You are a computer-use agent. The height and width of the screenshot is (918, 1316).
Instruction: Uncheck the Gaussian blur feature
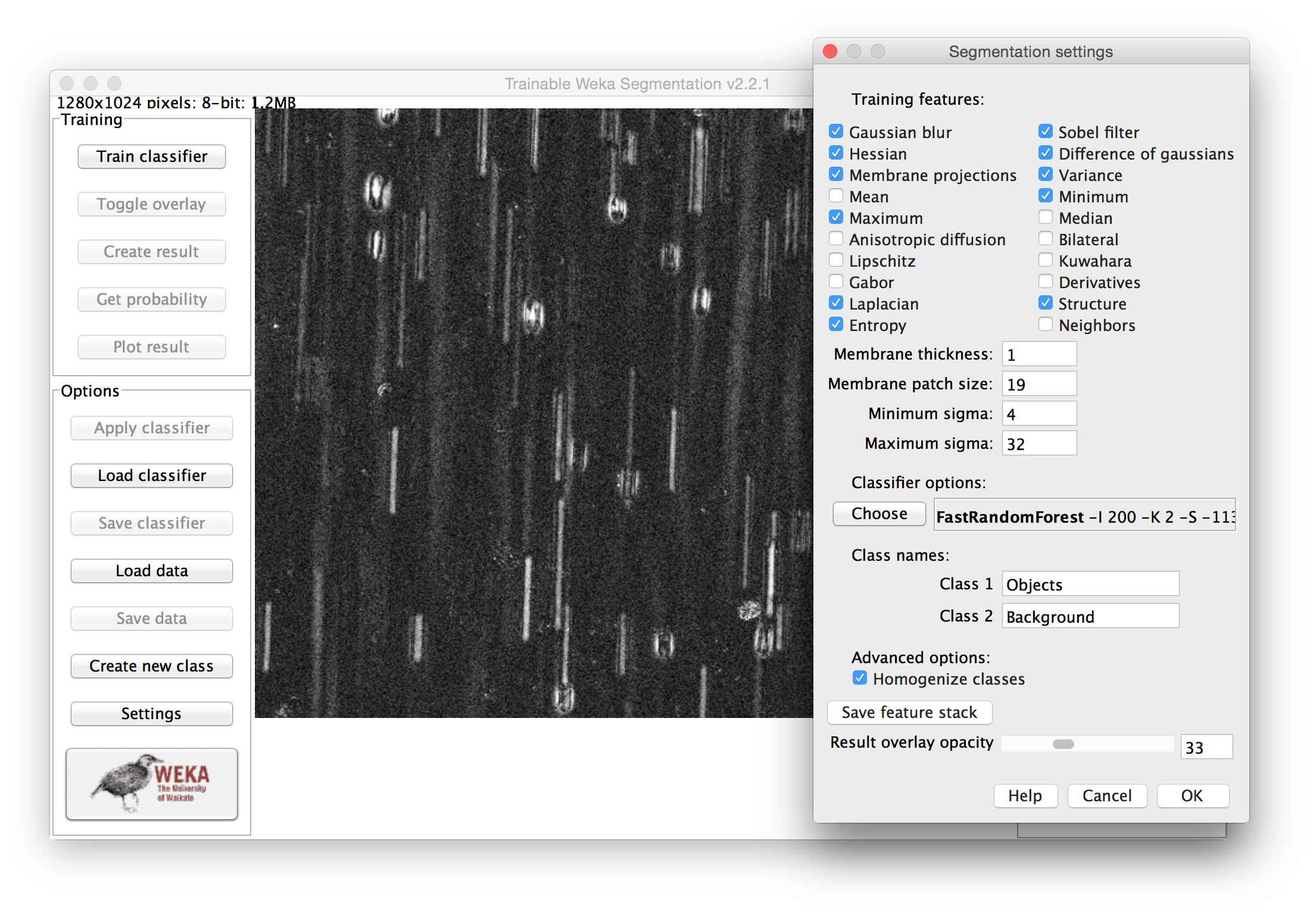pos(837,132)
